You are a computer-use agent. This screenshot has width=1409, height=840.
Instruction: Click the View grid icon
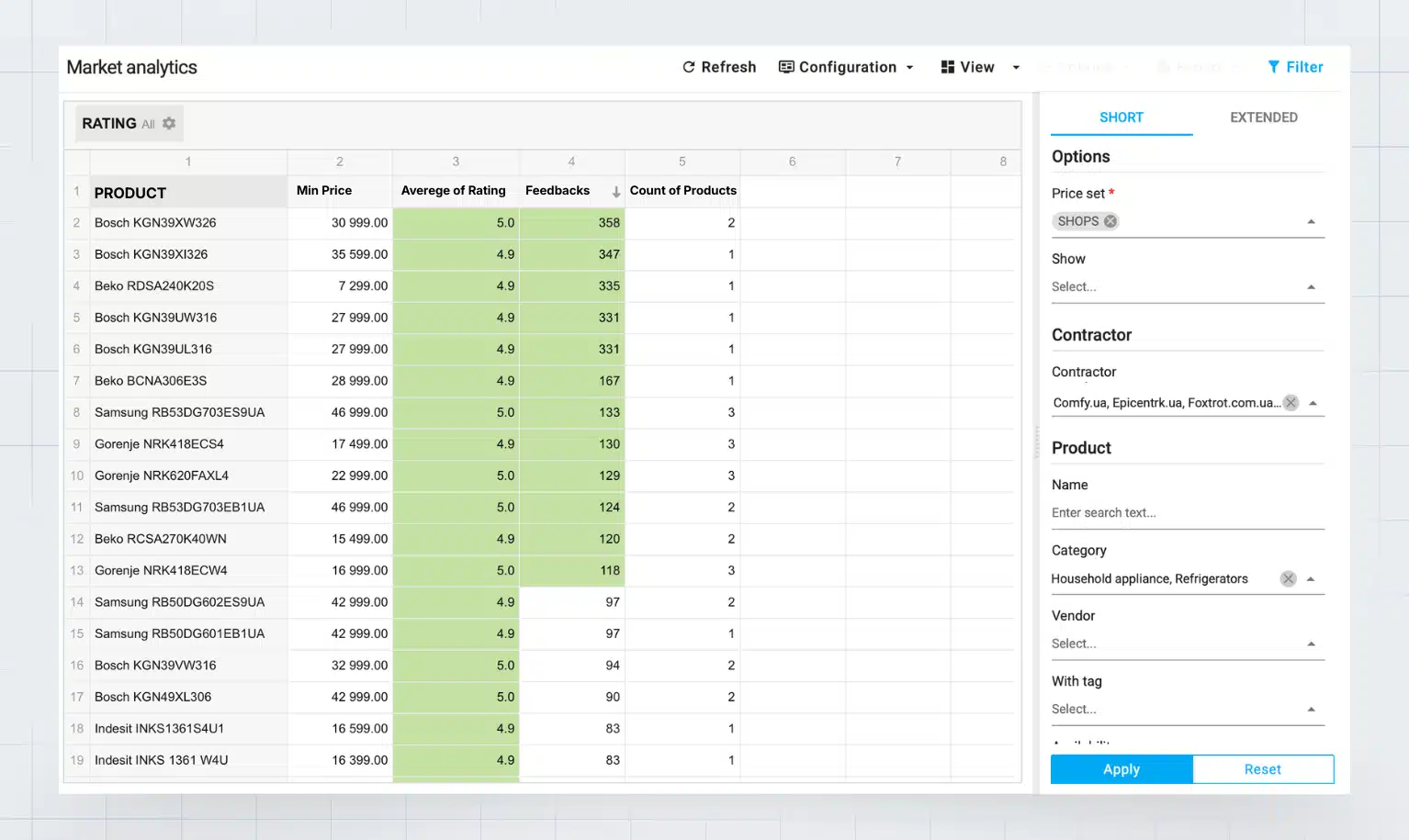pos(948,67)
